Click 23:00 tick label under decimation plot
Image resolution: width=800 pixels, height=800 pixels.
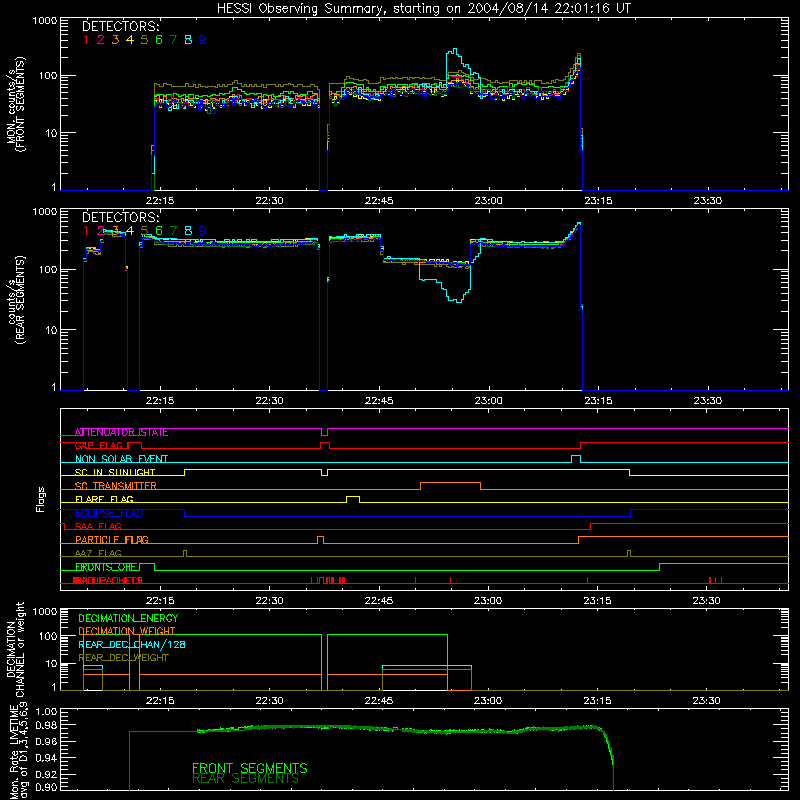coord(488,701)
